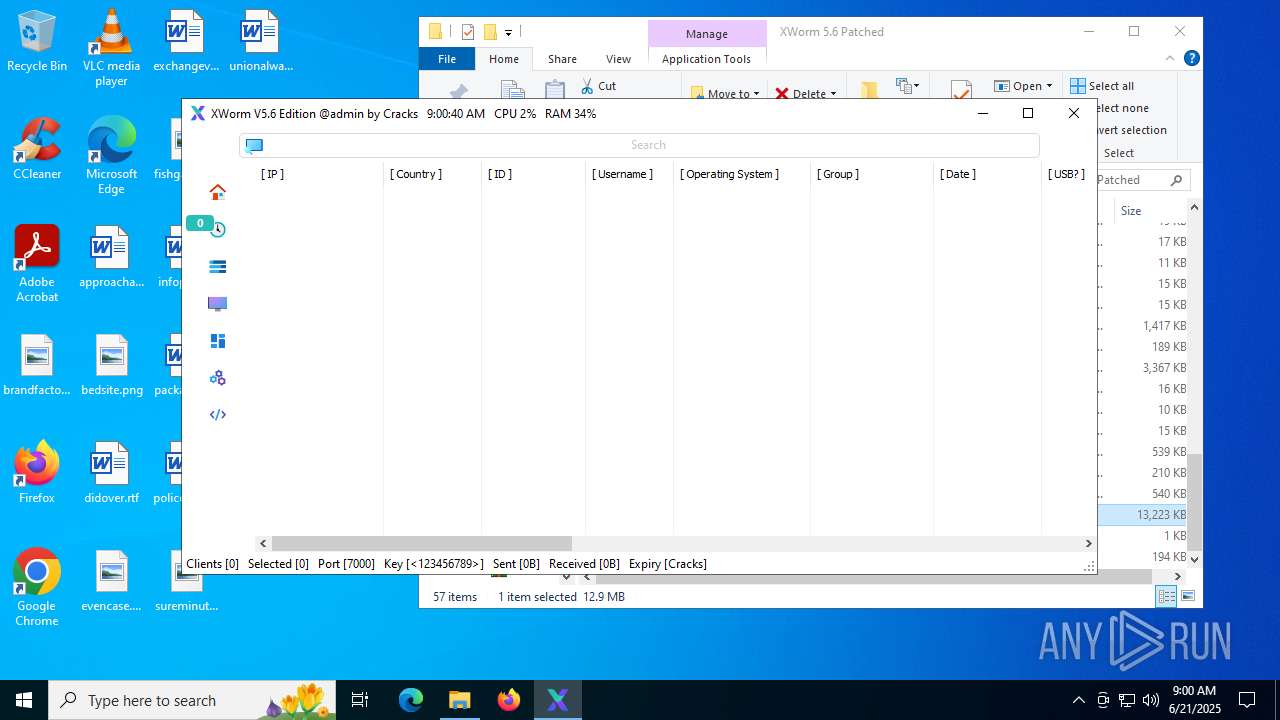Open File Explorer help question mark
This screenshot has width=1280, height=720.
click(1191, 59)
